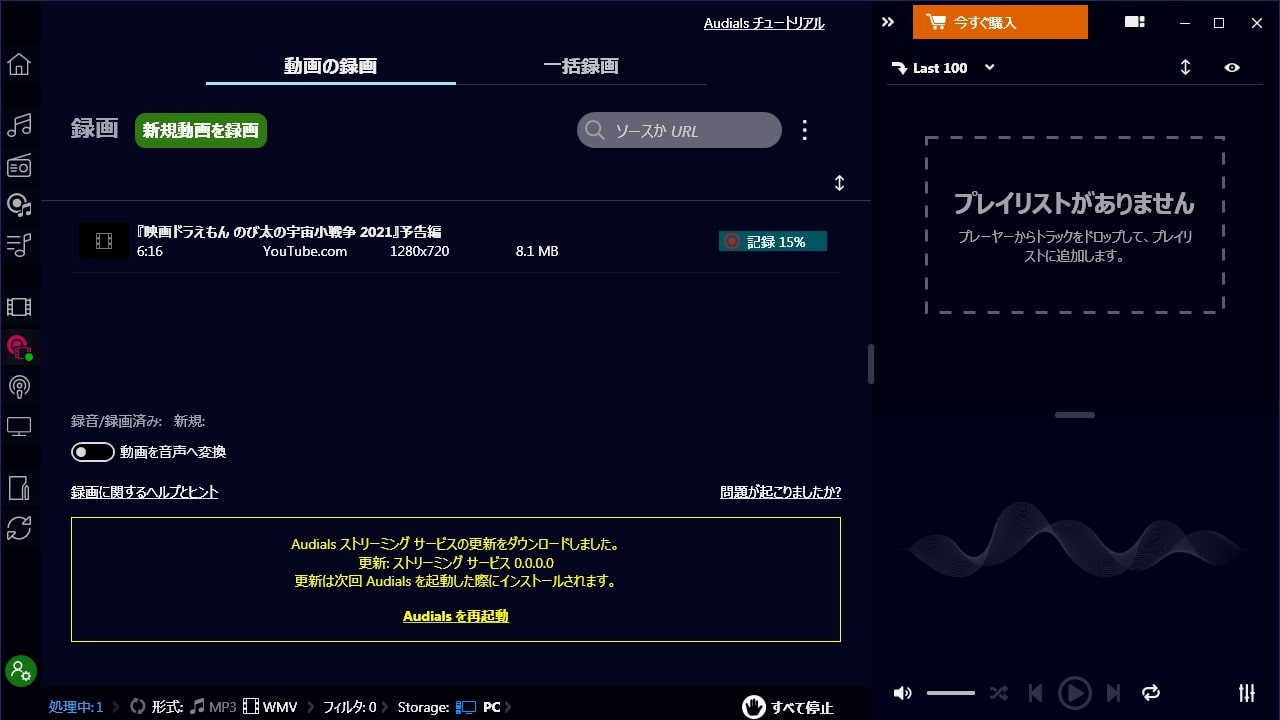
Task: Mute the player volume
Action: tap(902, 692)
